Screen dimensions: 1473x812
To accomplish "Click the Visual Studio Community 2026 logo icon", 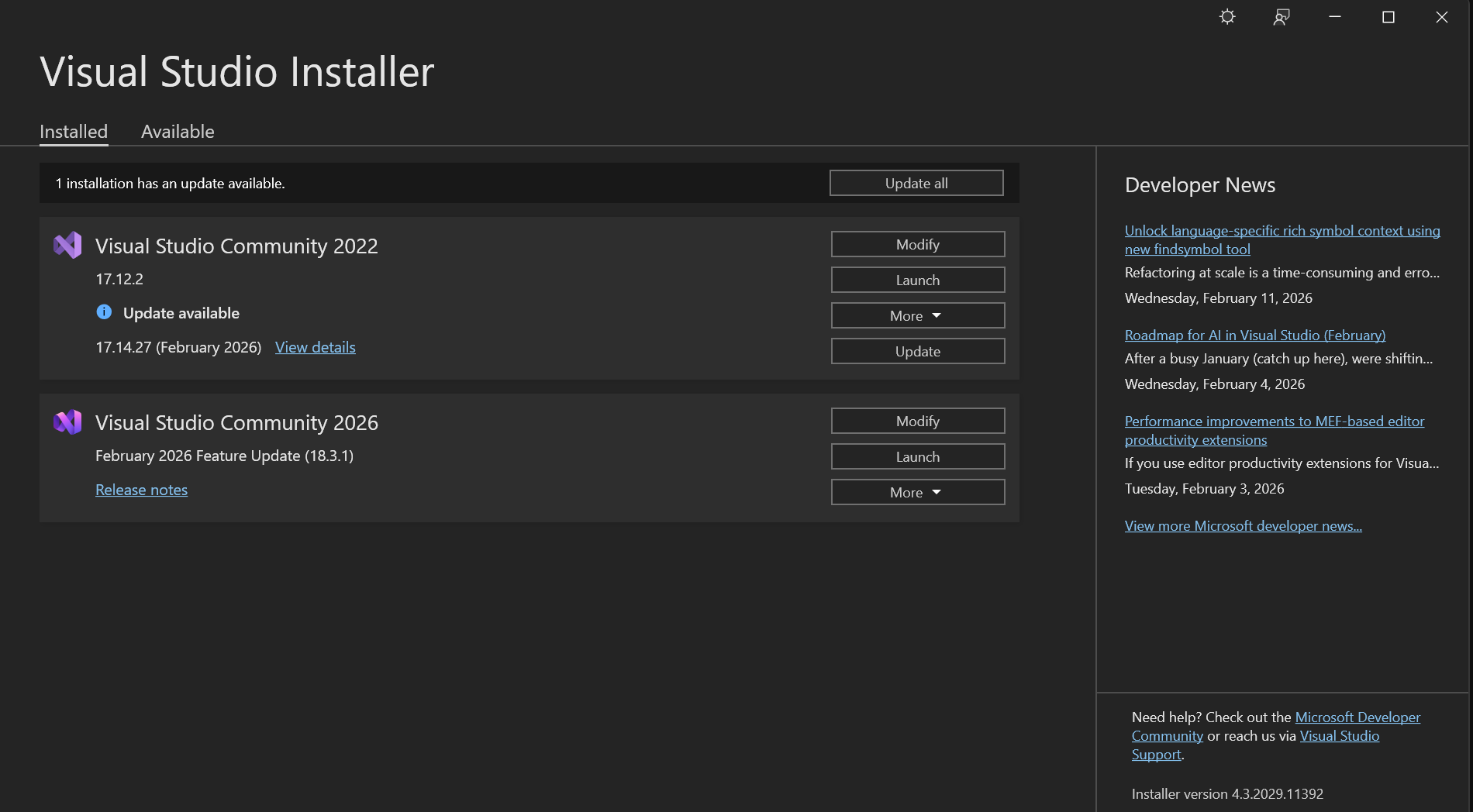I will 67,421.
